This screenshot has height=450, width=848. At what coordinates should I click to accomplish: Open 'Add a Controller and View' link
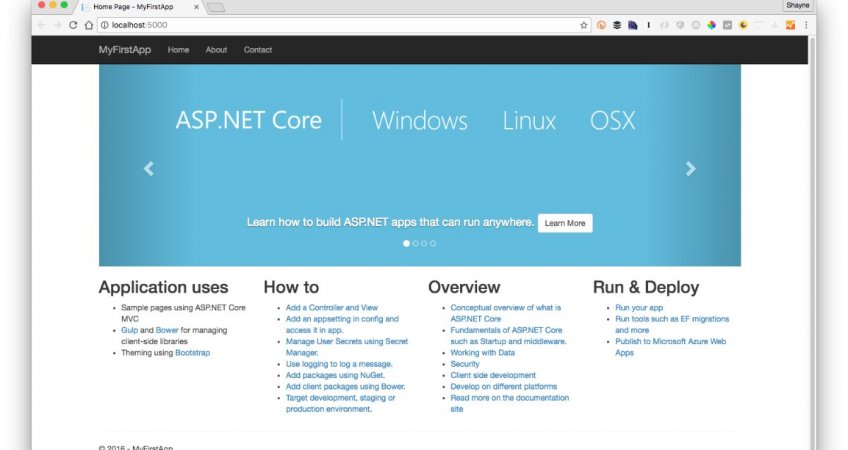pyautogui.click(x=332, y=307)
